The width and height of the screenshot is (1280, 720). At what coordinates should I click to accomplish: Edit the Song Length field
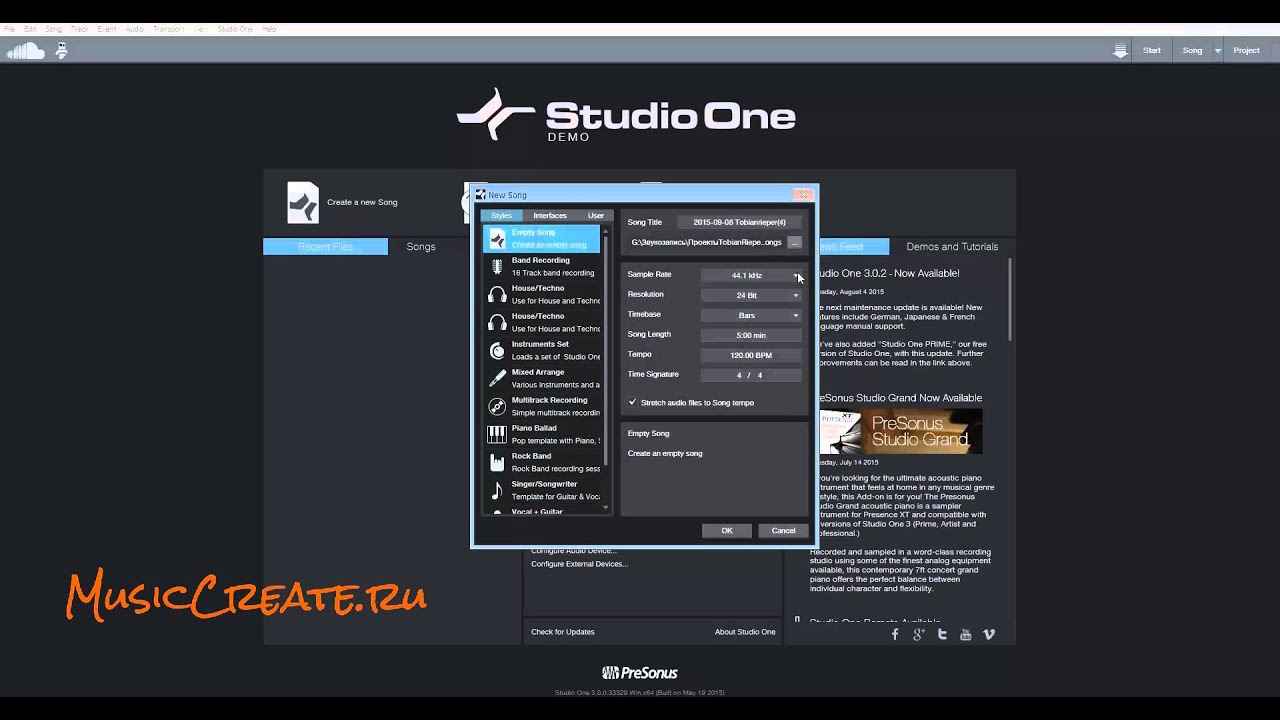click(x=752, y=335)
